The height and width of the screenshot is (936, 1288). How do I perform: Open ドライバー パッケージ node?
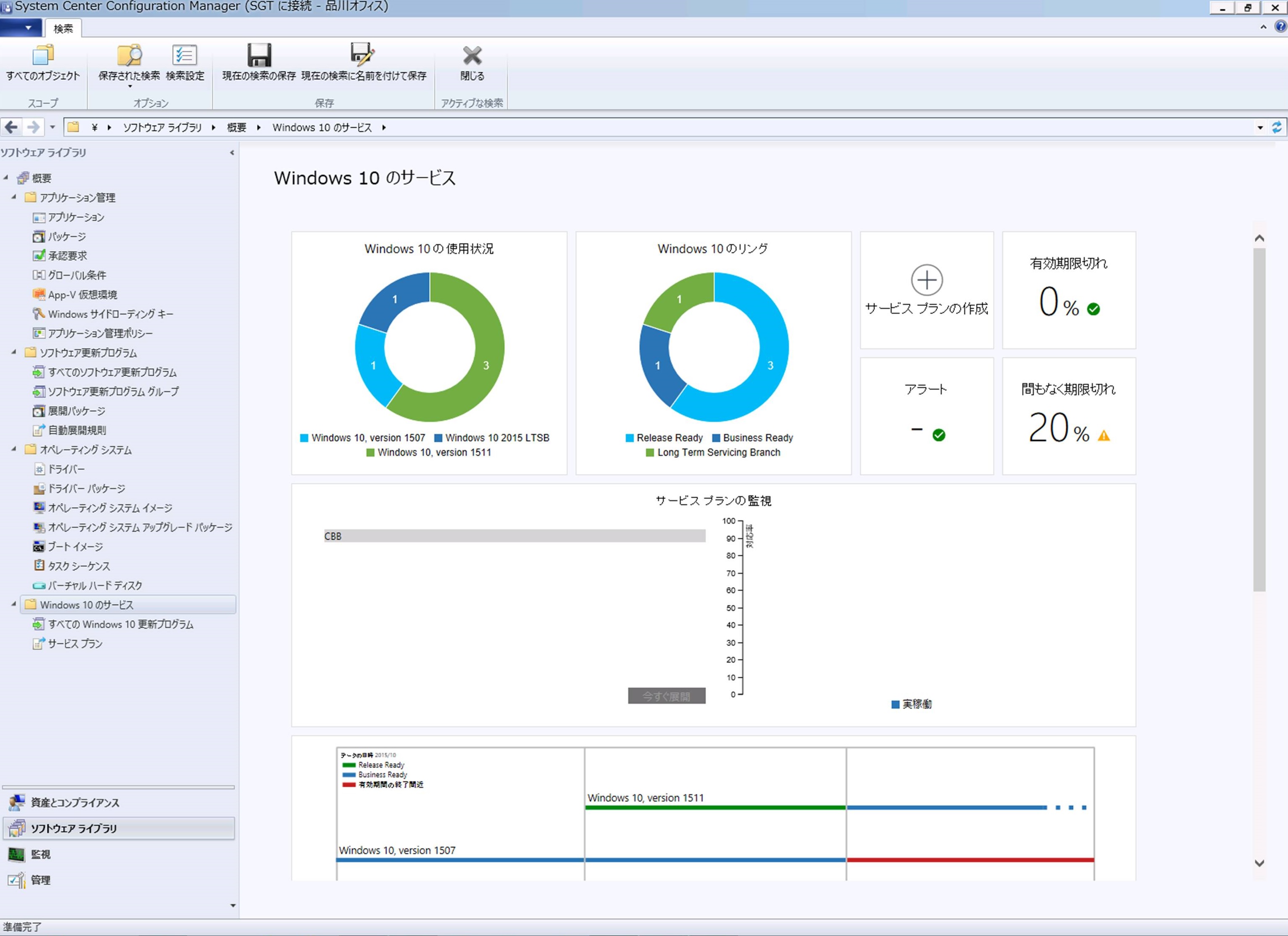(x=79, y=488)
